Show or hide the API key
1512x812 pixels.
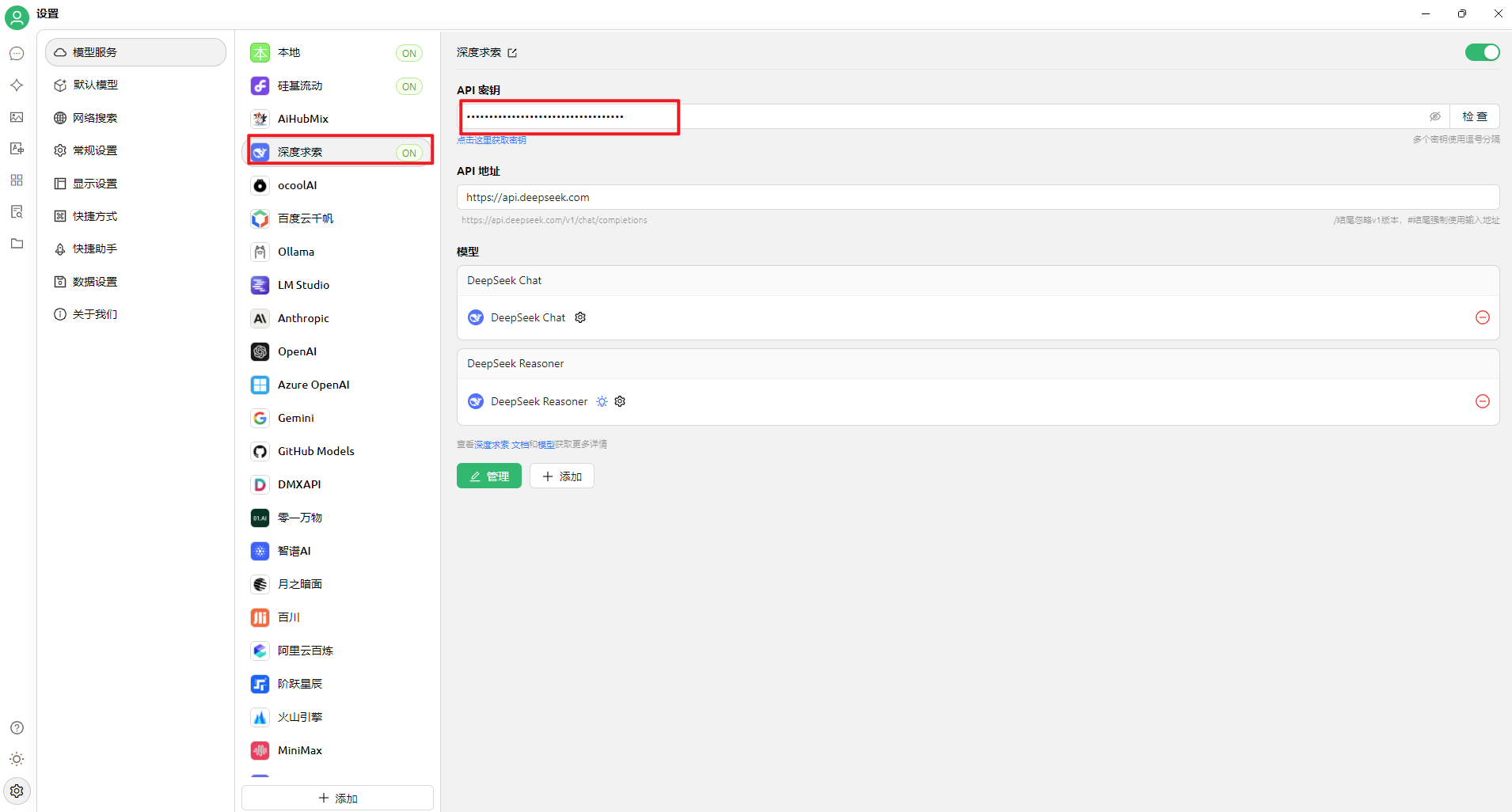point(1434,116)
